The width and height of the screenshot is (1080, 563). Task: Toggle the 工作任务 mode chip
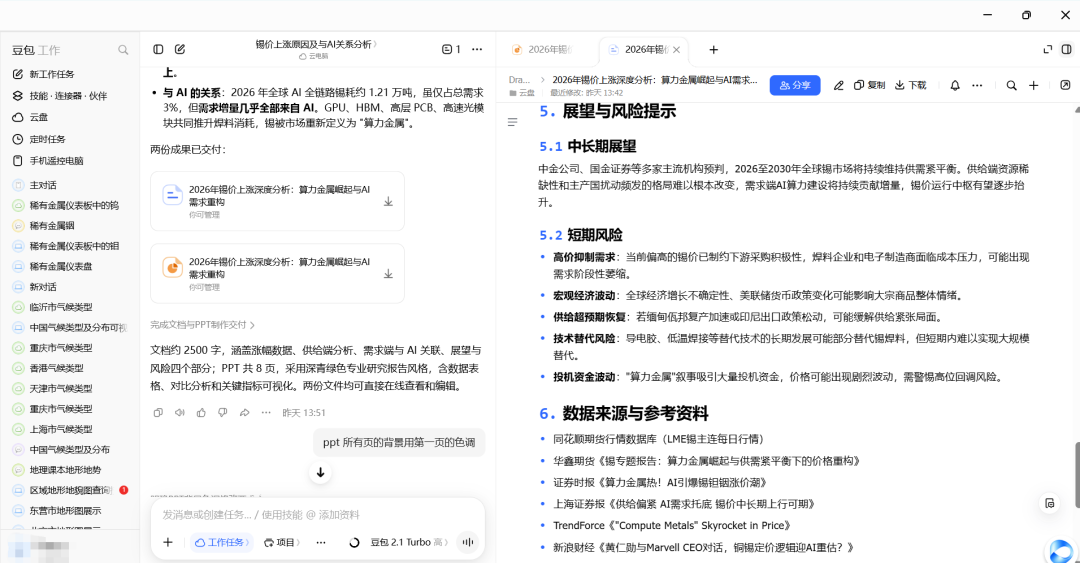coord(222,542)
